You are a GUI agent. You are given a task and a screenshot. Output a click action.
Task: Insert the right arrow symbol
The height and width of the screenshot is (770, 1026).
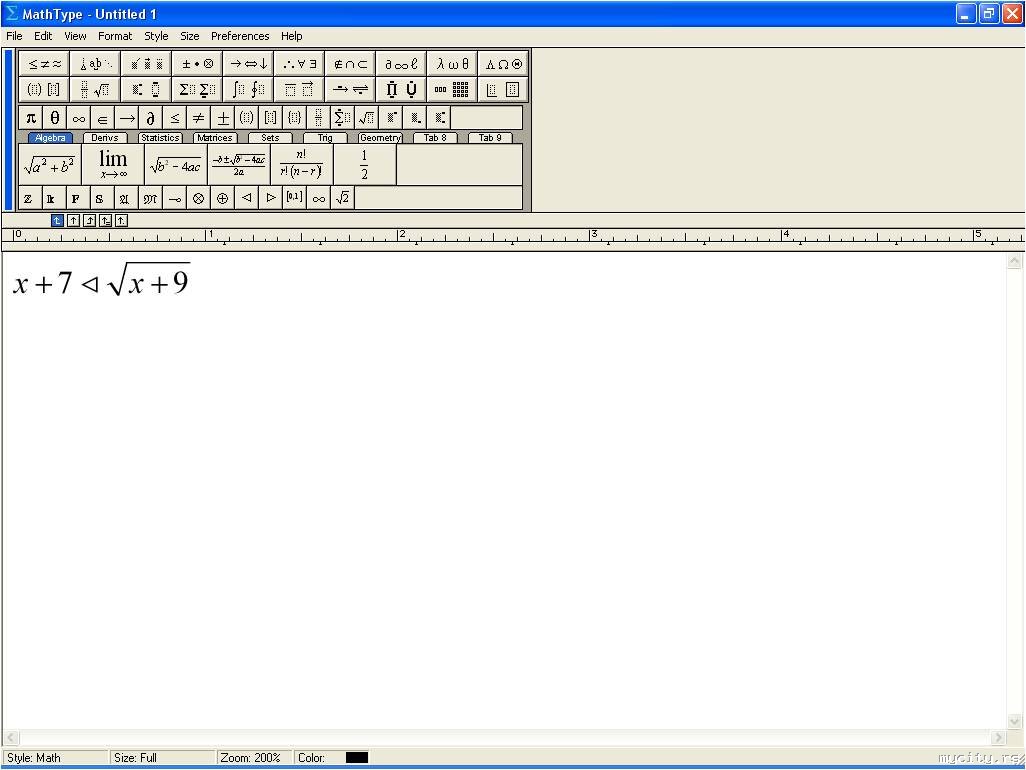click(x=127, y=118)
